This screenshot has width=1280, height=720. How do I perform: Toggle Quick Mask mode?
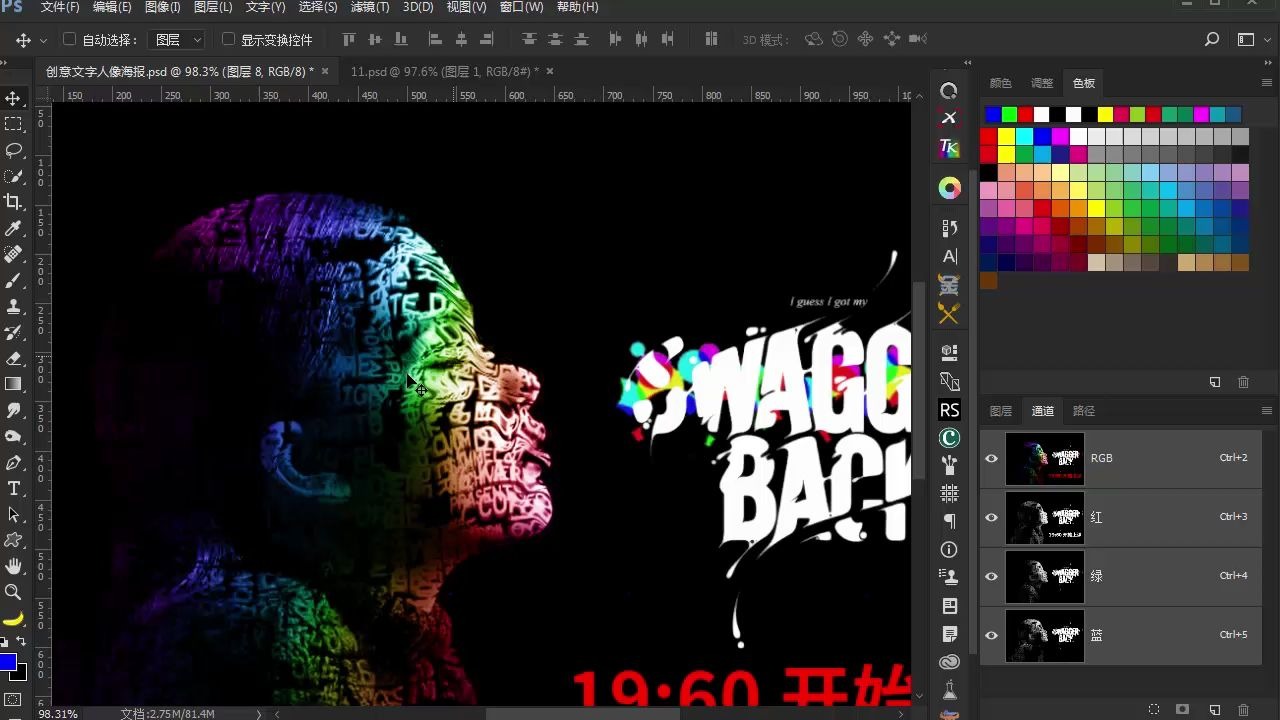[13, 699]
